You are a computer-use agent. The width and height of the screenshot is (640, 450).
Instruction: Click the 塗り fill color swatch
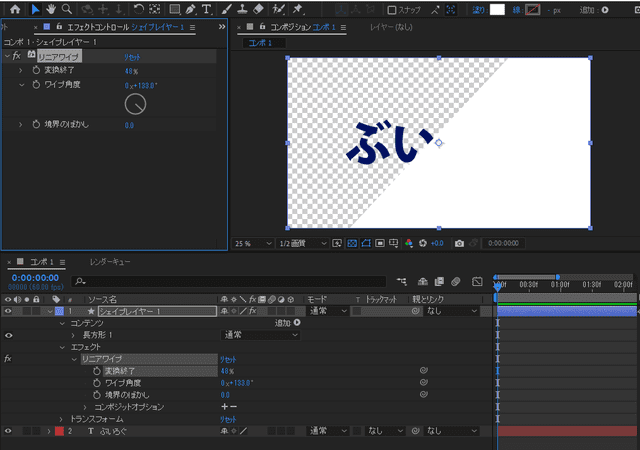(497, 10)
